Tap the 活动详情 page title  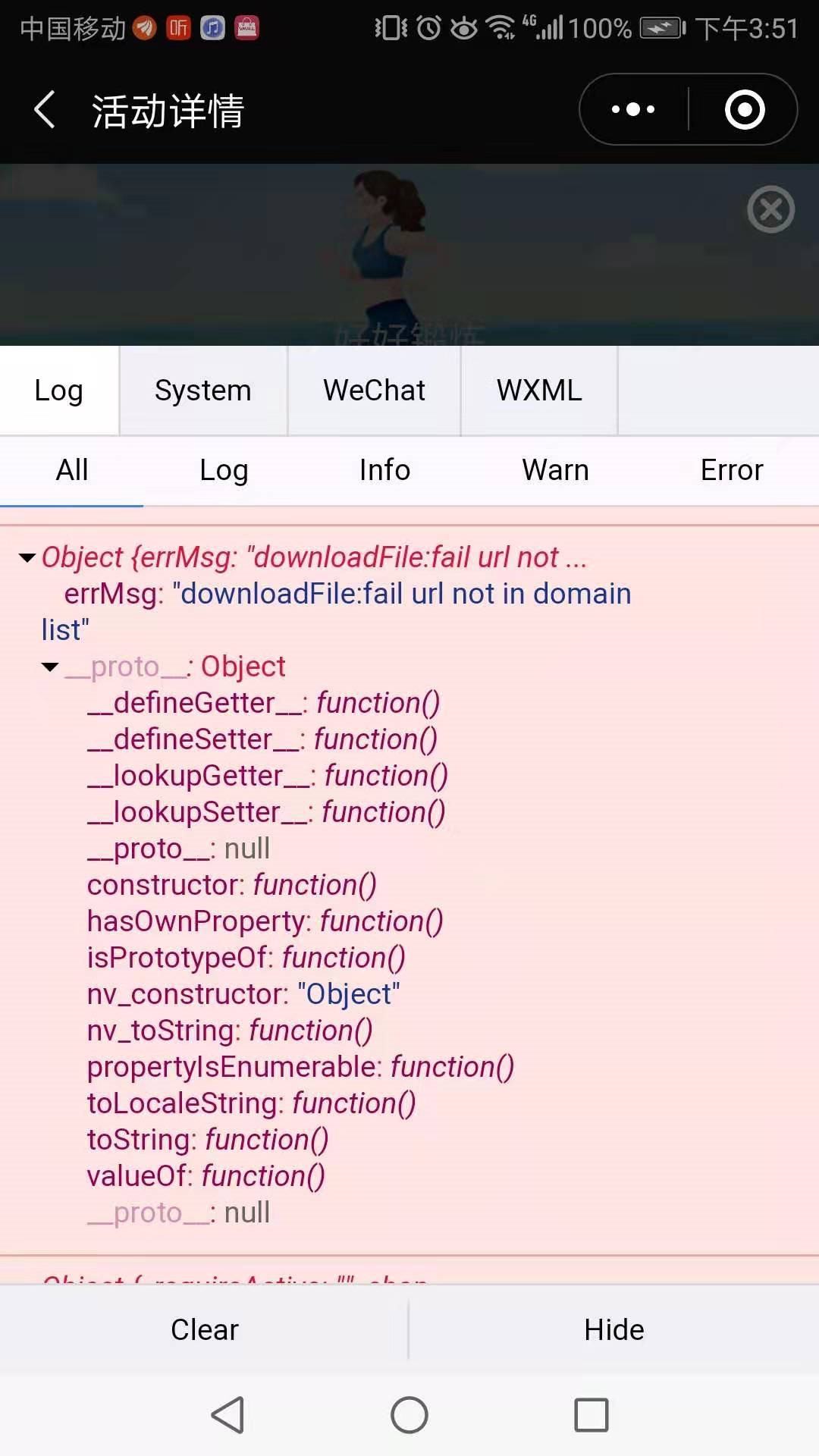tap(168, 111)
